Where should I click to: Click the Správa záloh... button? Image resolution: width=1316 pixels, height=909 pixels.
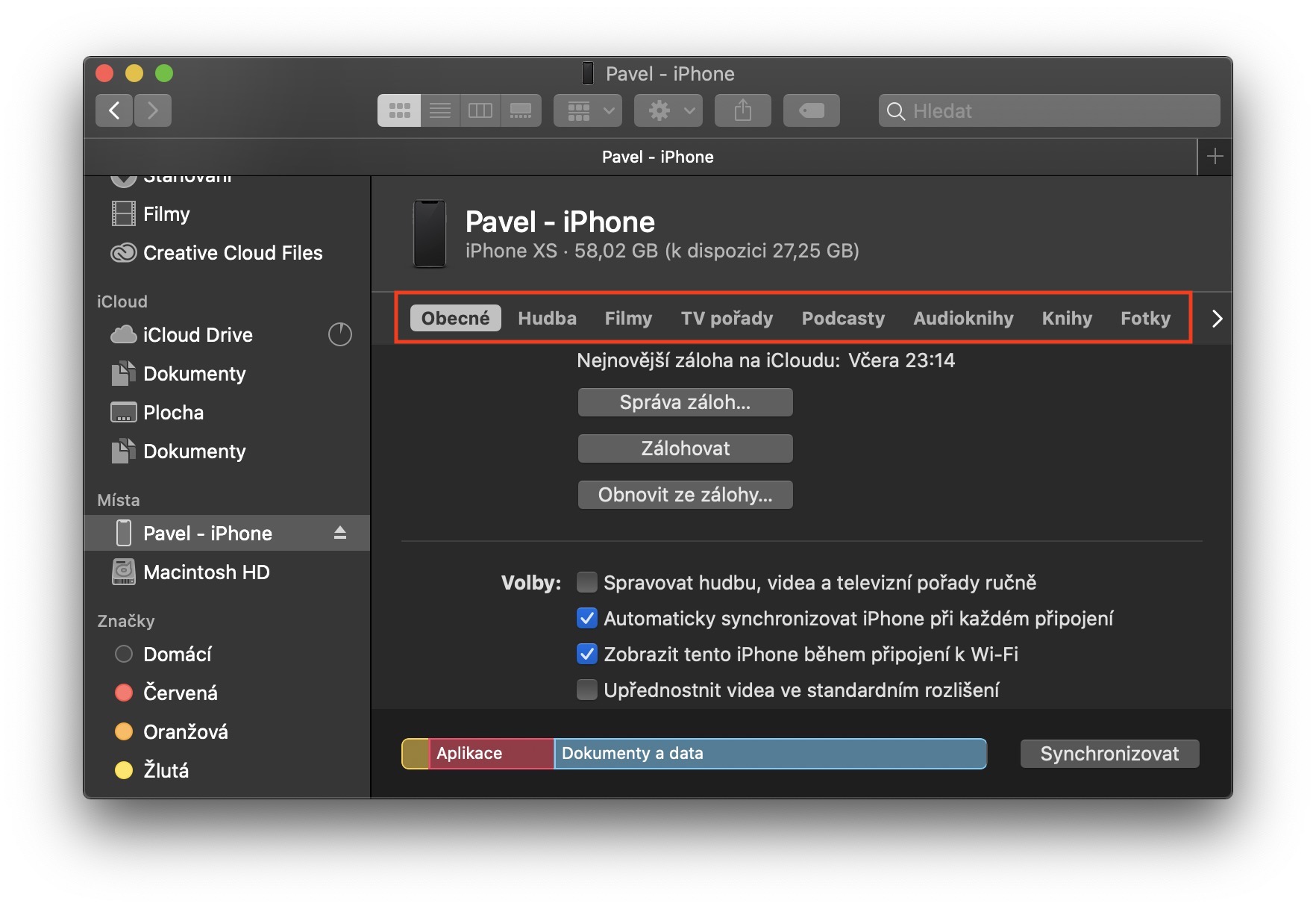click(x=686, y=402)
